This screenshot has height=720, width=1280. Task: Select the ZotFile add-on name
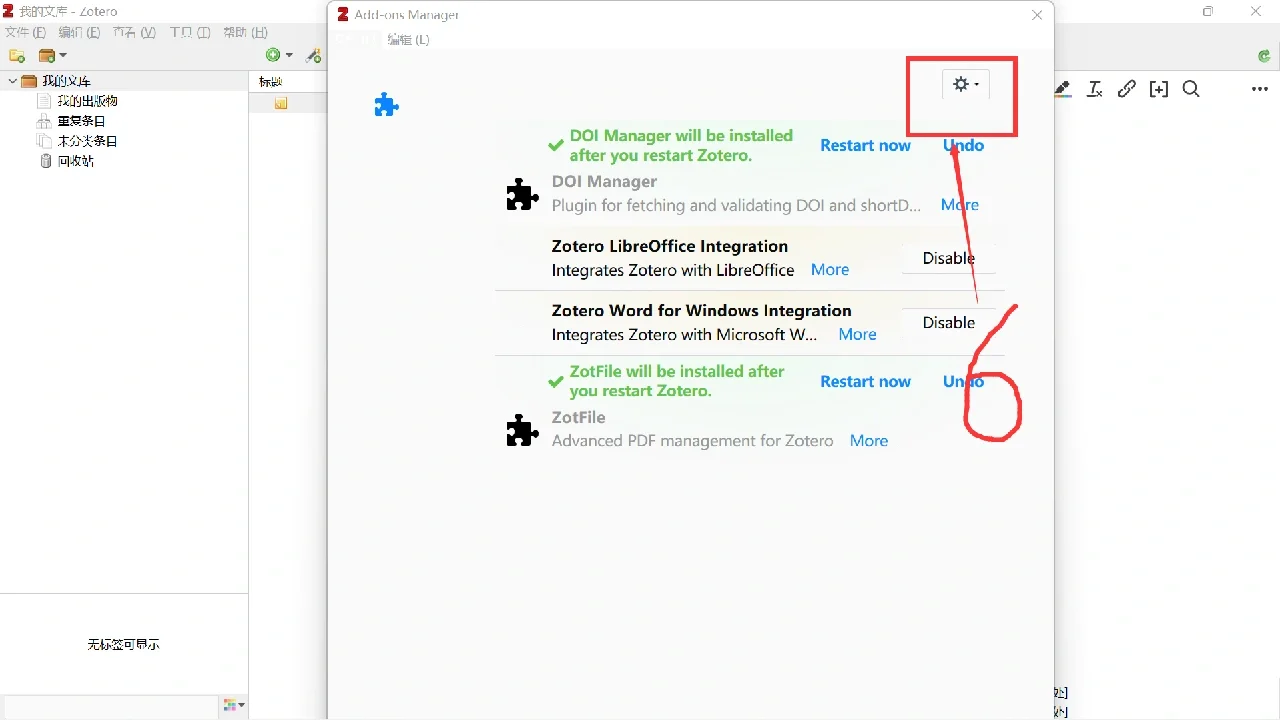[x=578, y=417]
